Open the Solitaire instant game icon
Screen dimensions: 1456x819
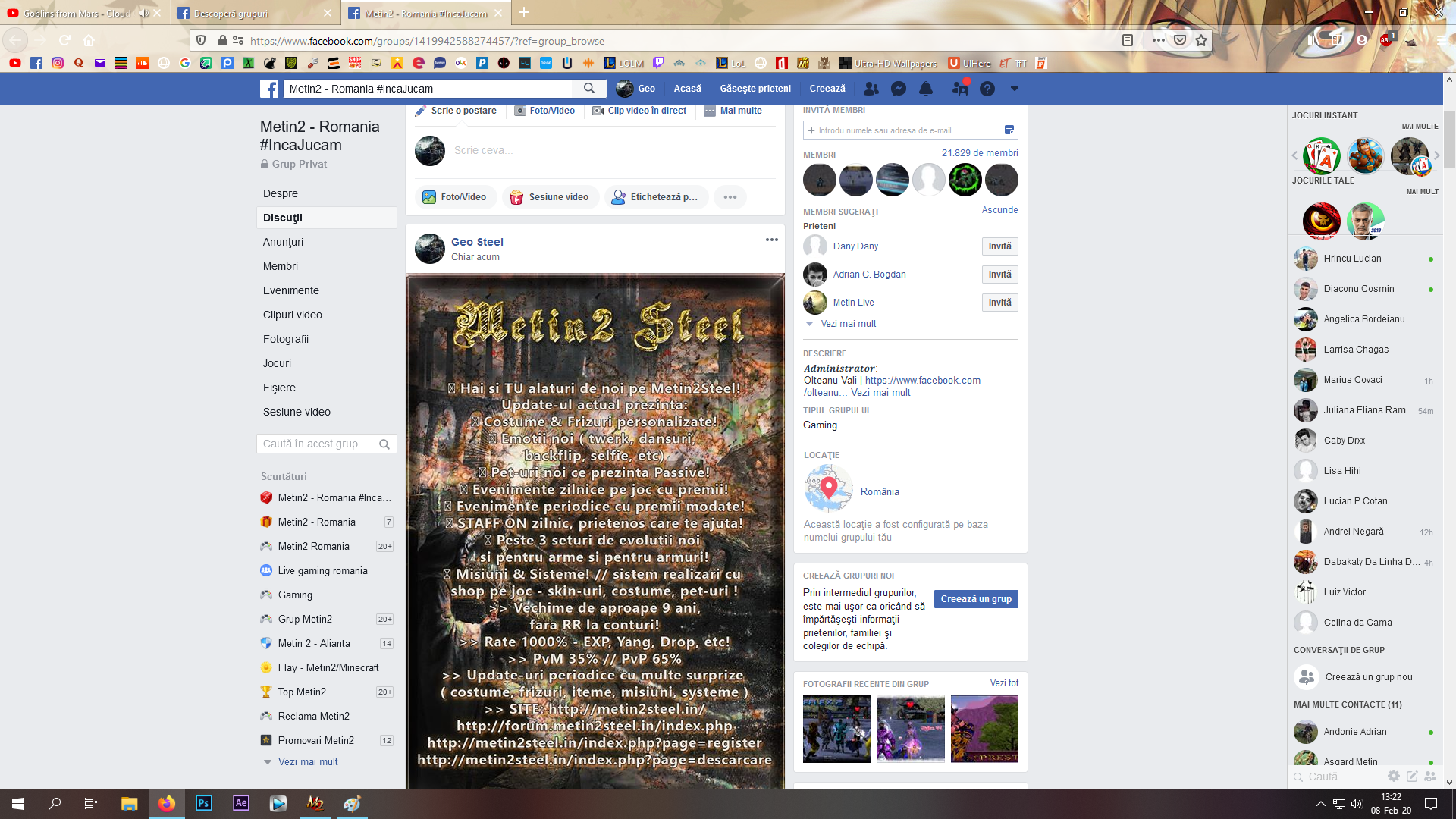[x=1322, y=155]
